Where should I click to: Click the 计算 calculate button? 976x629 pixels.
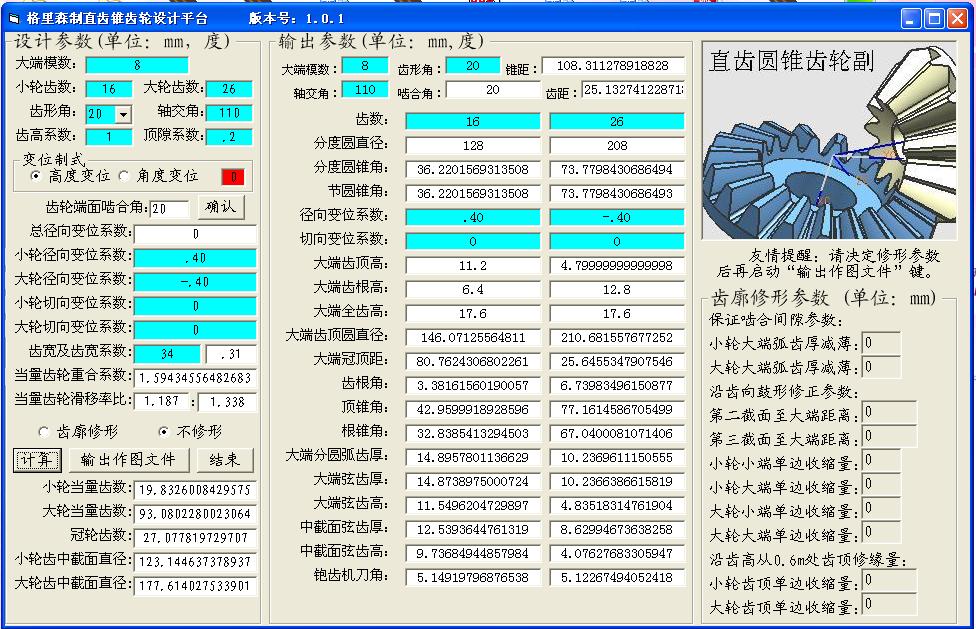click(x=37, y=460)
